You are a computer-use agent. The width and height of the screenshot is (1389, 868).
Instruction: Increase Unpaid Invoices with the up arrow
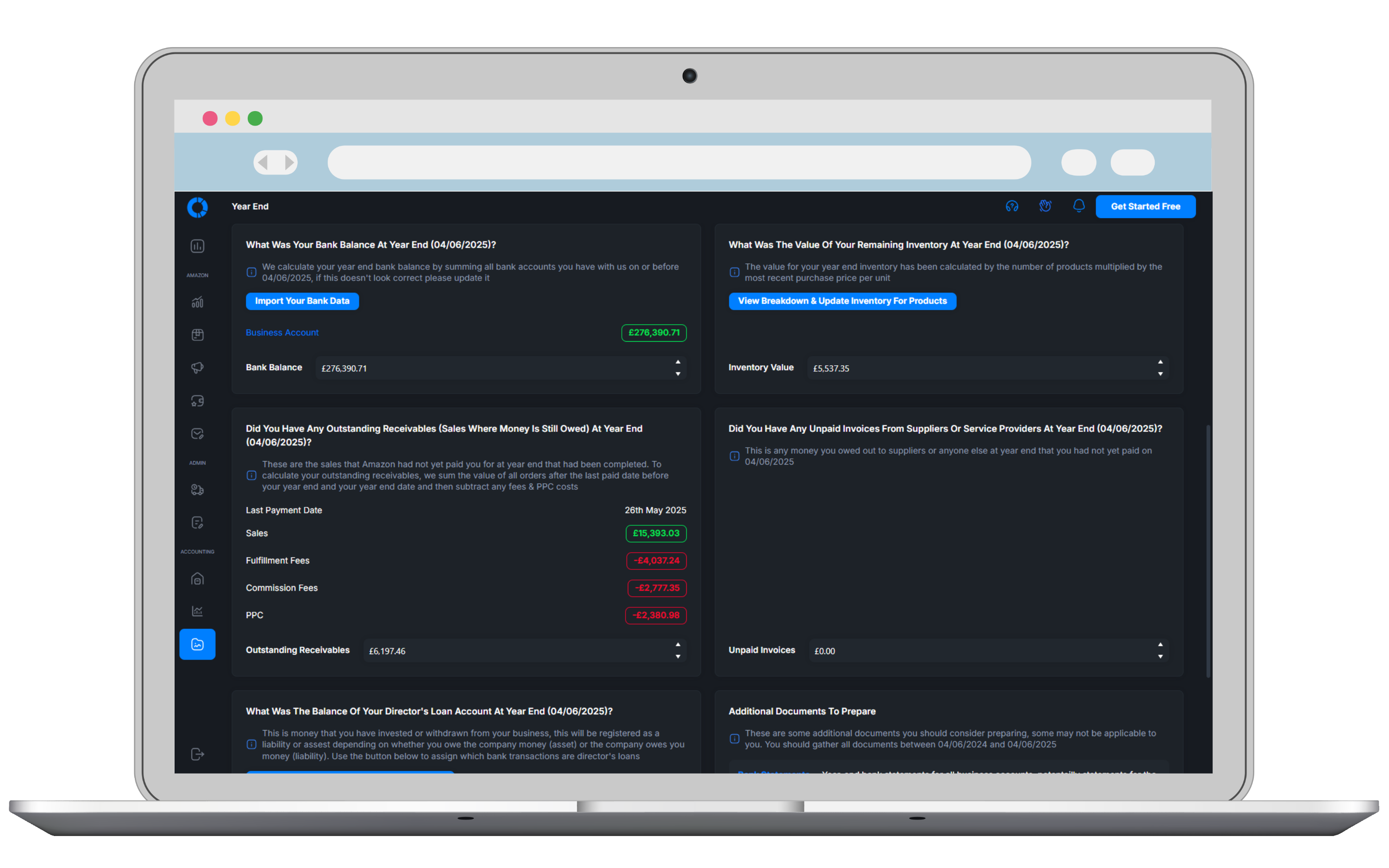click(1161, 645)
